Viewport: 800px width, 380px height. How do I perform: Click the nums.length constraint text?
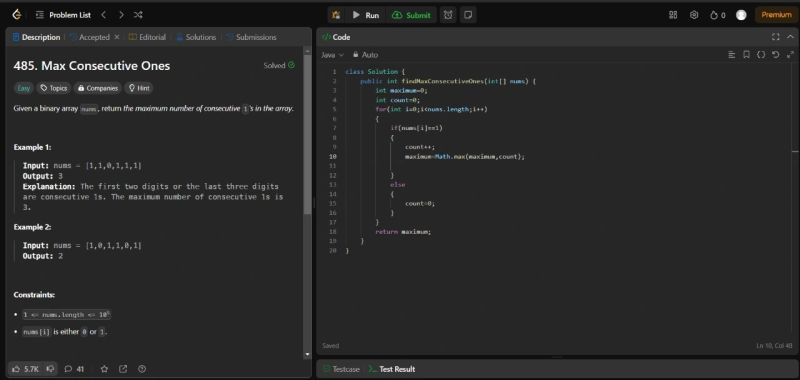pyautogui.click(x=67, y=315)
